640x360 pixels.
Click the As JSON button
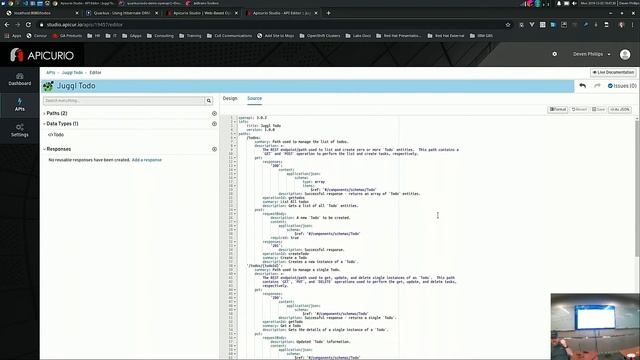coord(620,109)
